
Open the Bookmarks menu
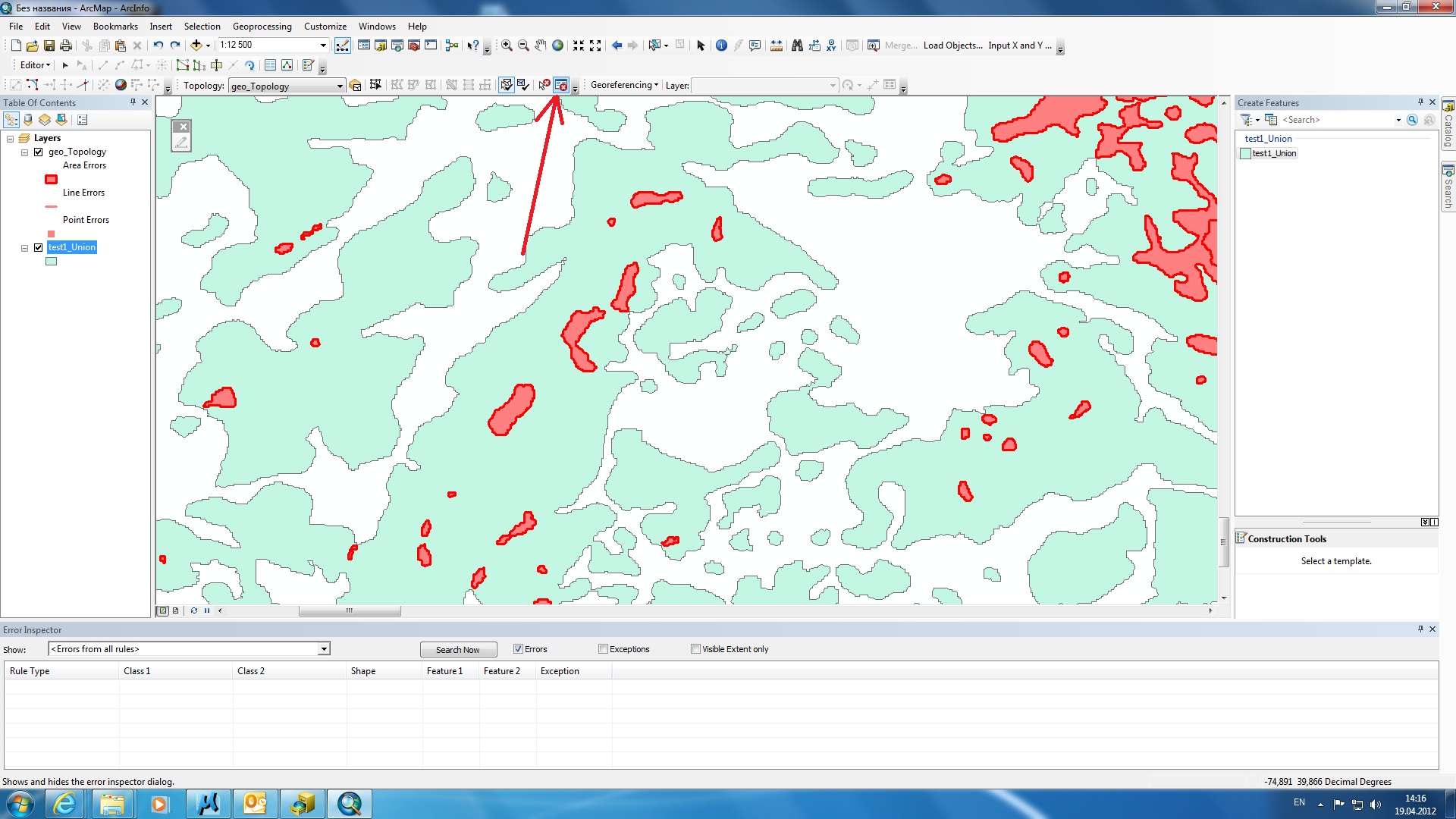pos(115,27)
